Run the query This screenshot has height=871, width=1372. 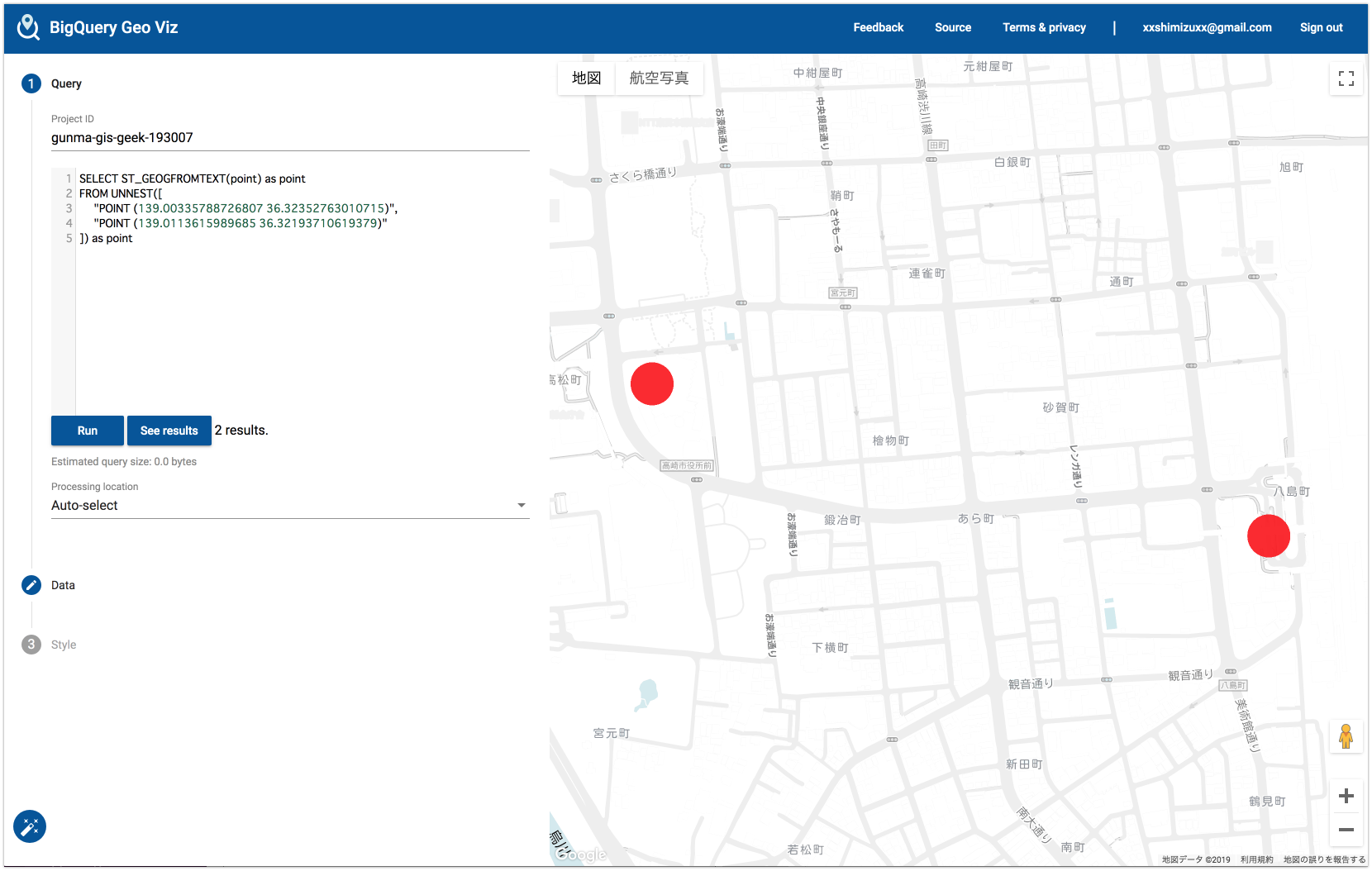(88, 431)
